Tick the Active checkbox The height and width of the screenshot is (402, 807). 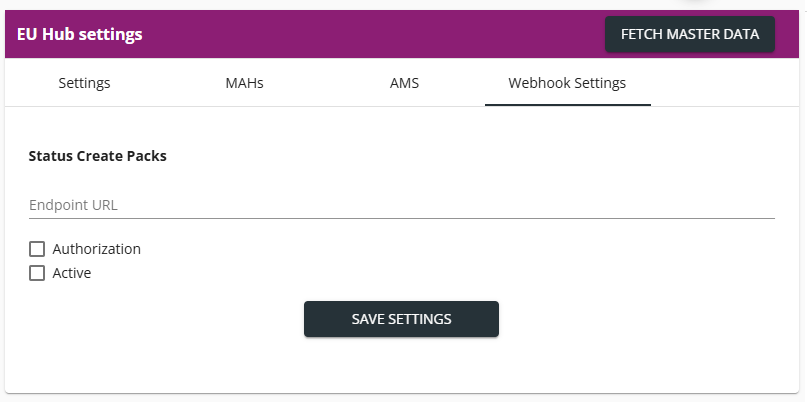(x=37, y=273)
